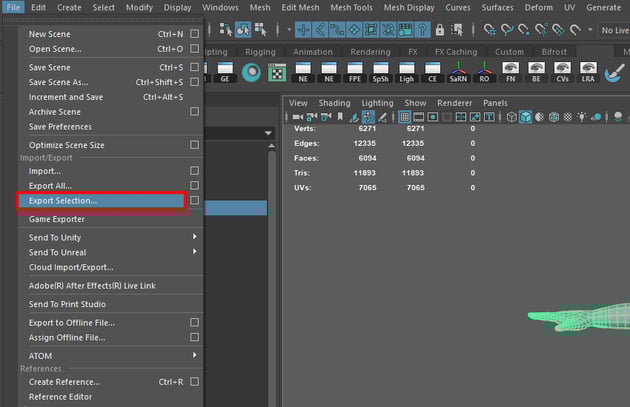Viewport: 630px width, 407px height.
Task: Toggle wireframe cube icon in viewport toolbar
Action: click(511, 117)
